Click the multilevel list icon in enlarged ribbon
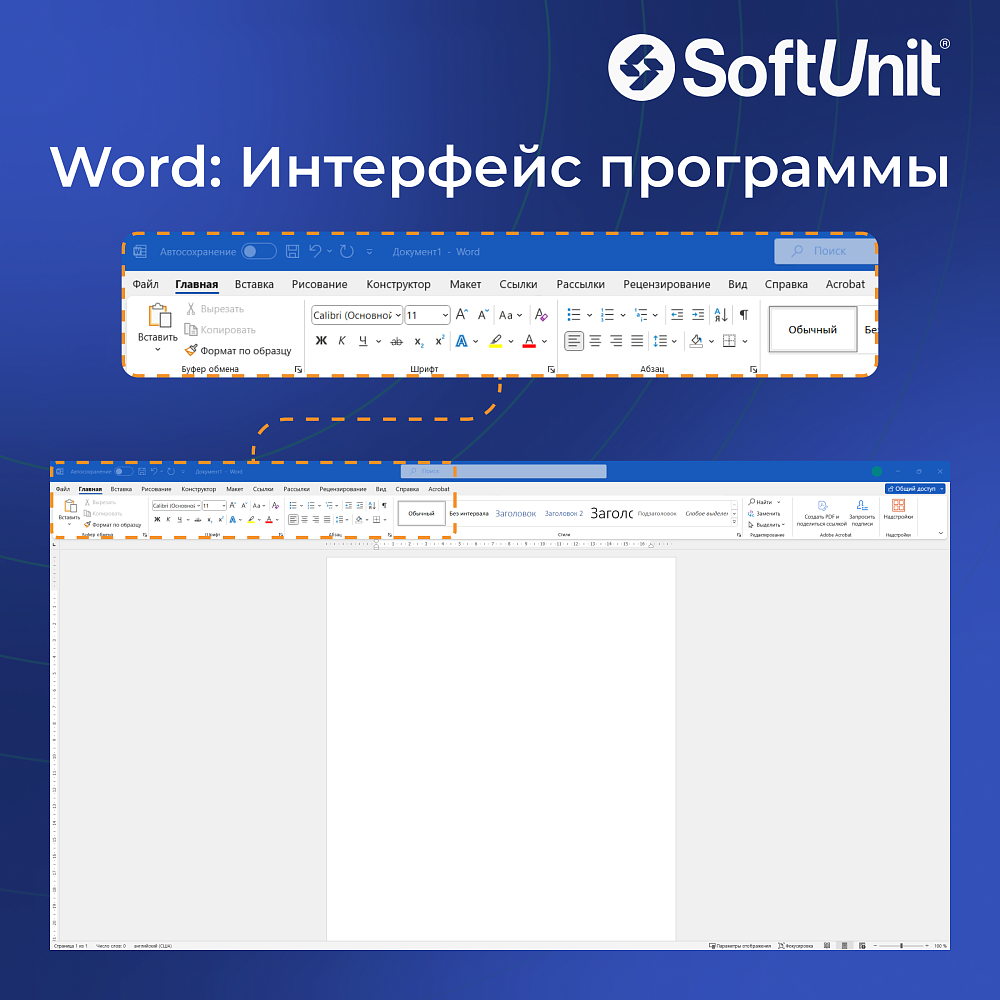This screenshot has height=1000, width=1000. pyautogui.click(x=640, y=315)
